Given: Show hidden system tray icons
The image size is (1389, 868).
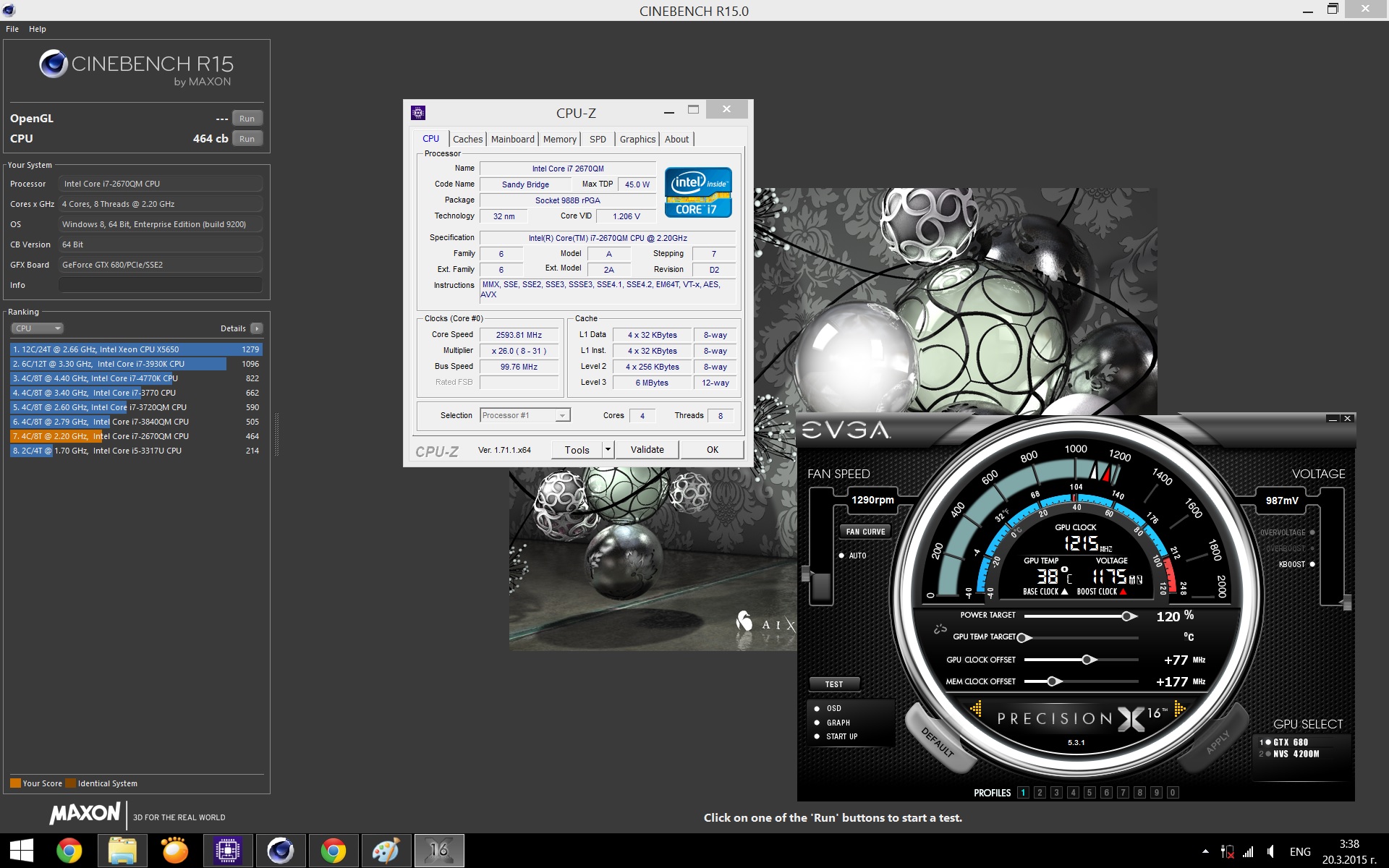Looking at the screenshot, I should click(1205, 851).
